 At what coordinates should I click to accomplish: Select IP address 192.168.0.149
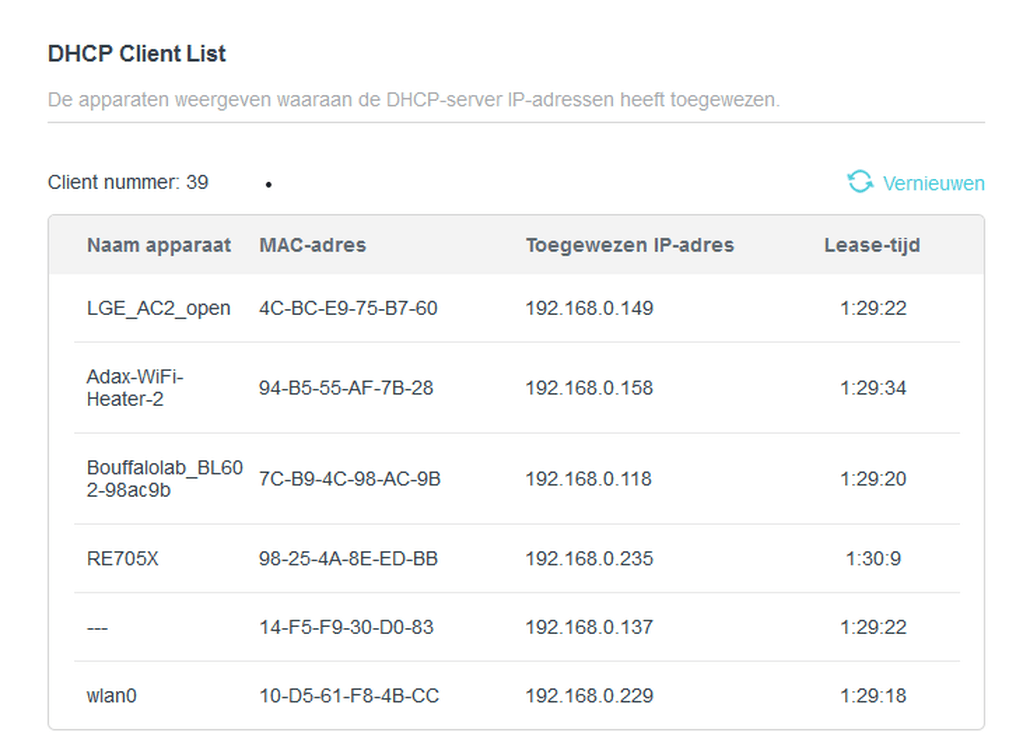pyautogui.click(x=589, y=308)
